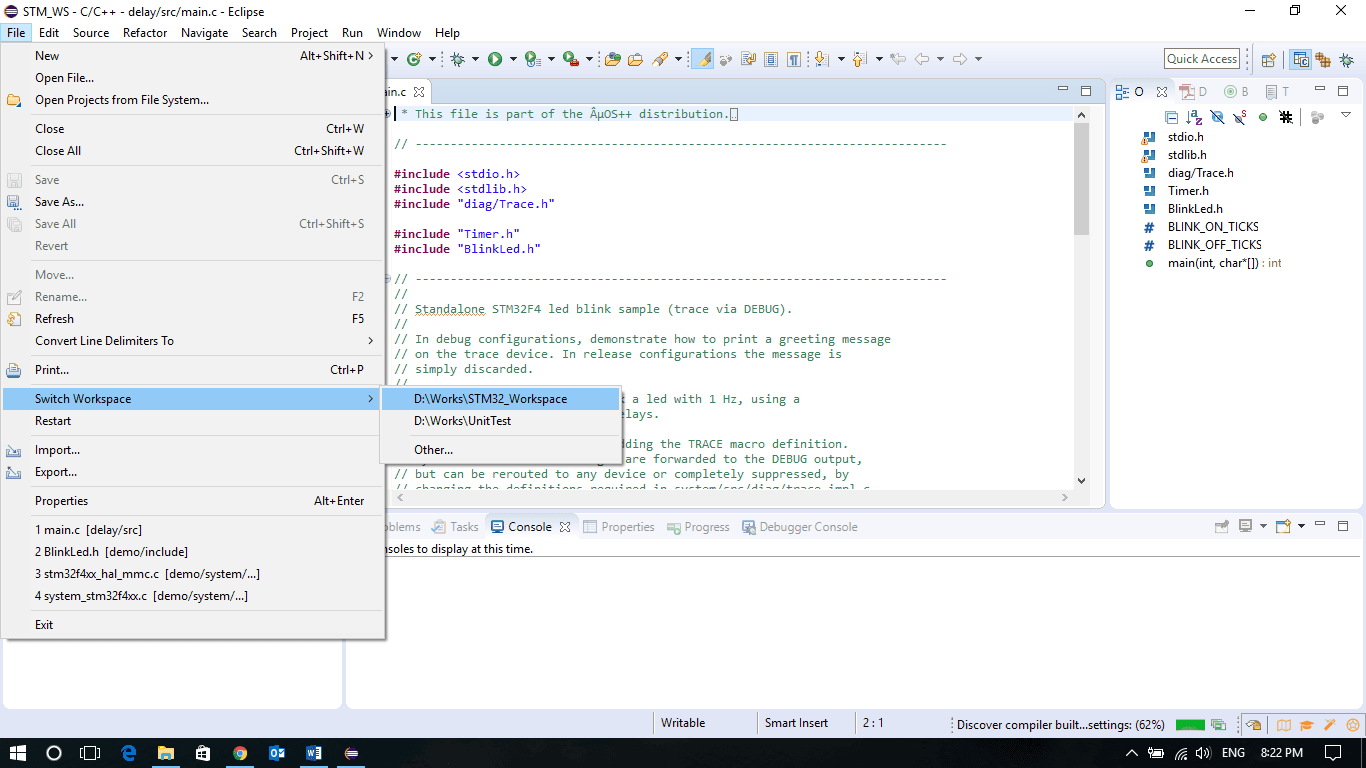Open Run button dropdown arrow
Image resolution: width=1366 pixels, height=768 pixels.
[513, 59]
